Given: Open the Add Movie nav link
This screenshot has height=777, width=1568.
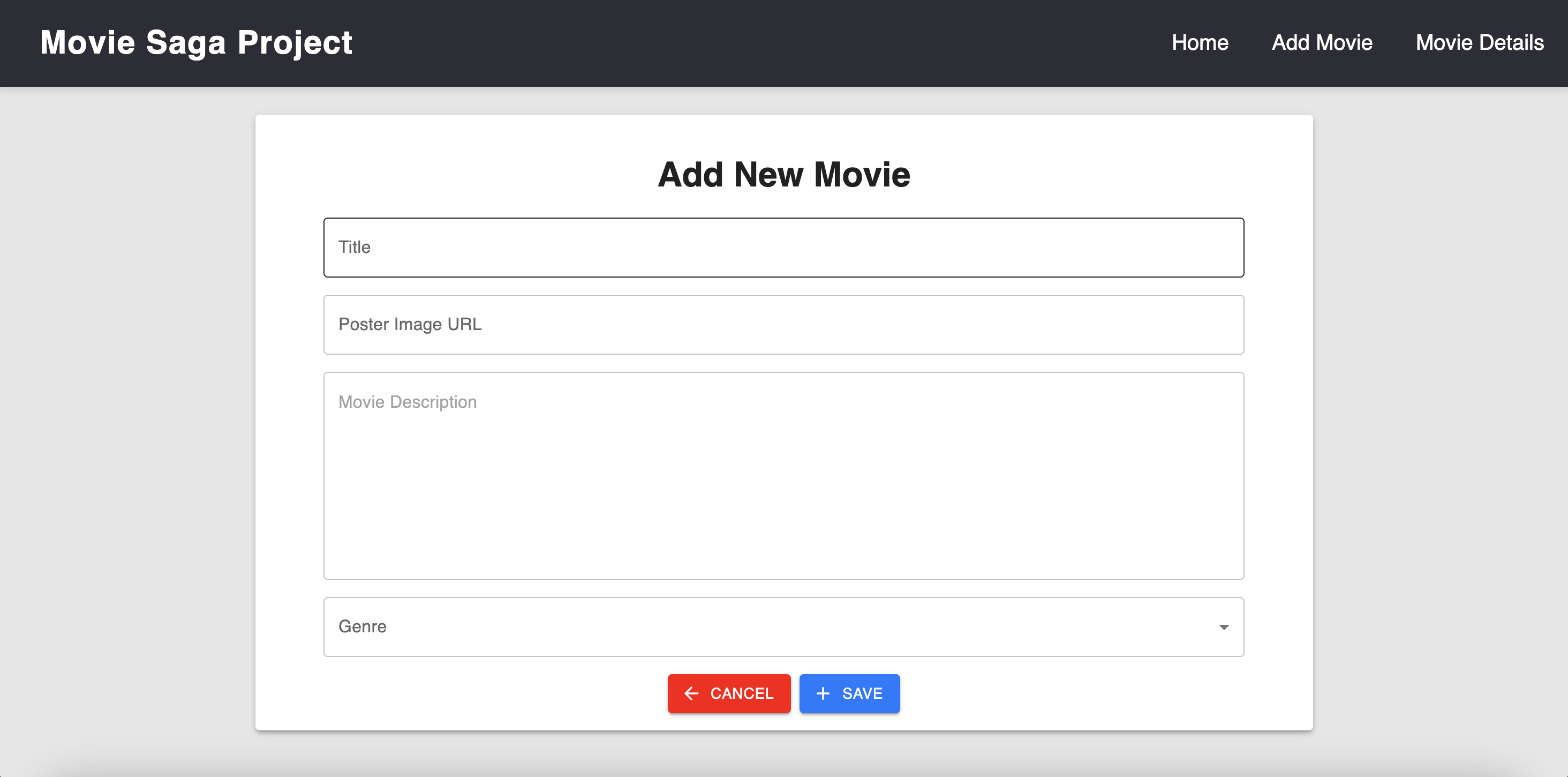Looking at the screenshot, I should [x=1322, y=43].
